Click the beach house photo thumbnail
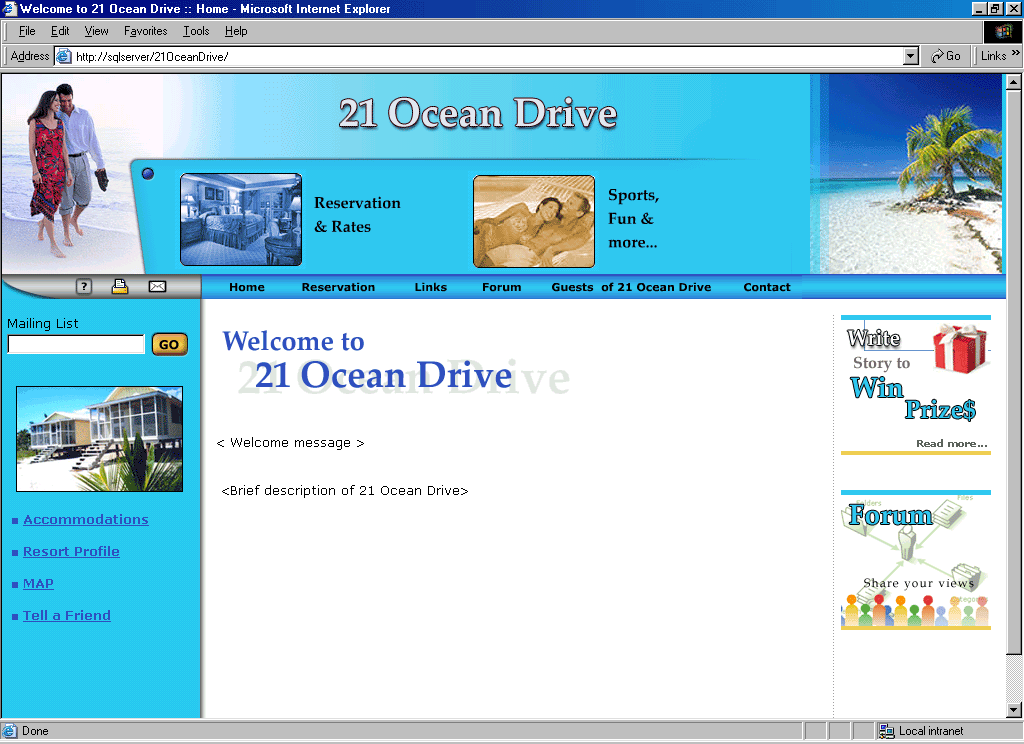 [99, 439]
